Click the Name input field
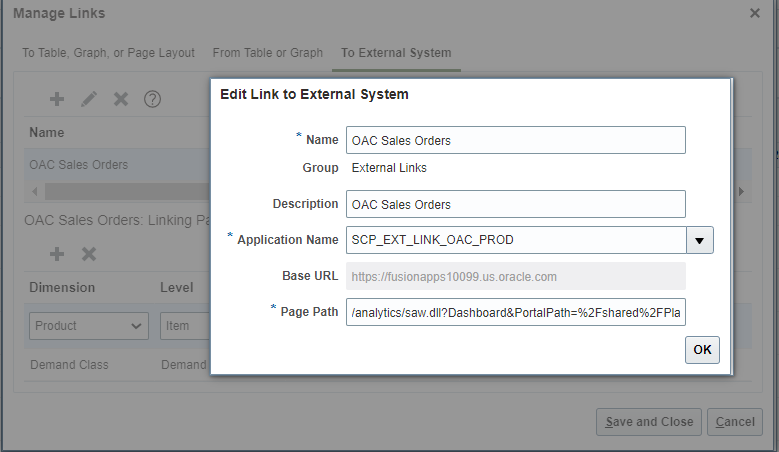 515,140
